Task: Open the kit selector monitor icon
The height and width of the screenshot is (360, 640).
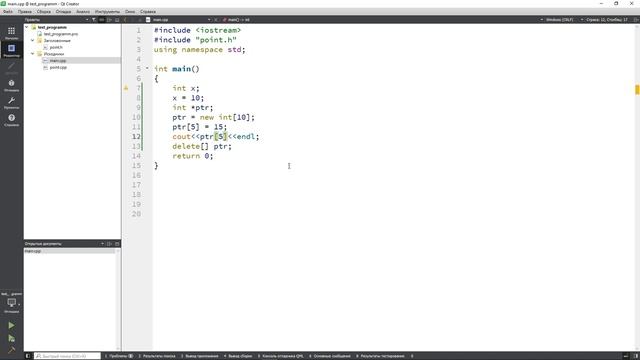Action: click(x=11, y=302)
